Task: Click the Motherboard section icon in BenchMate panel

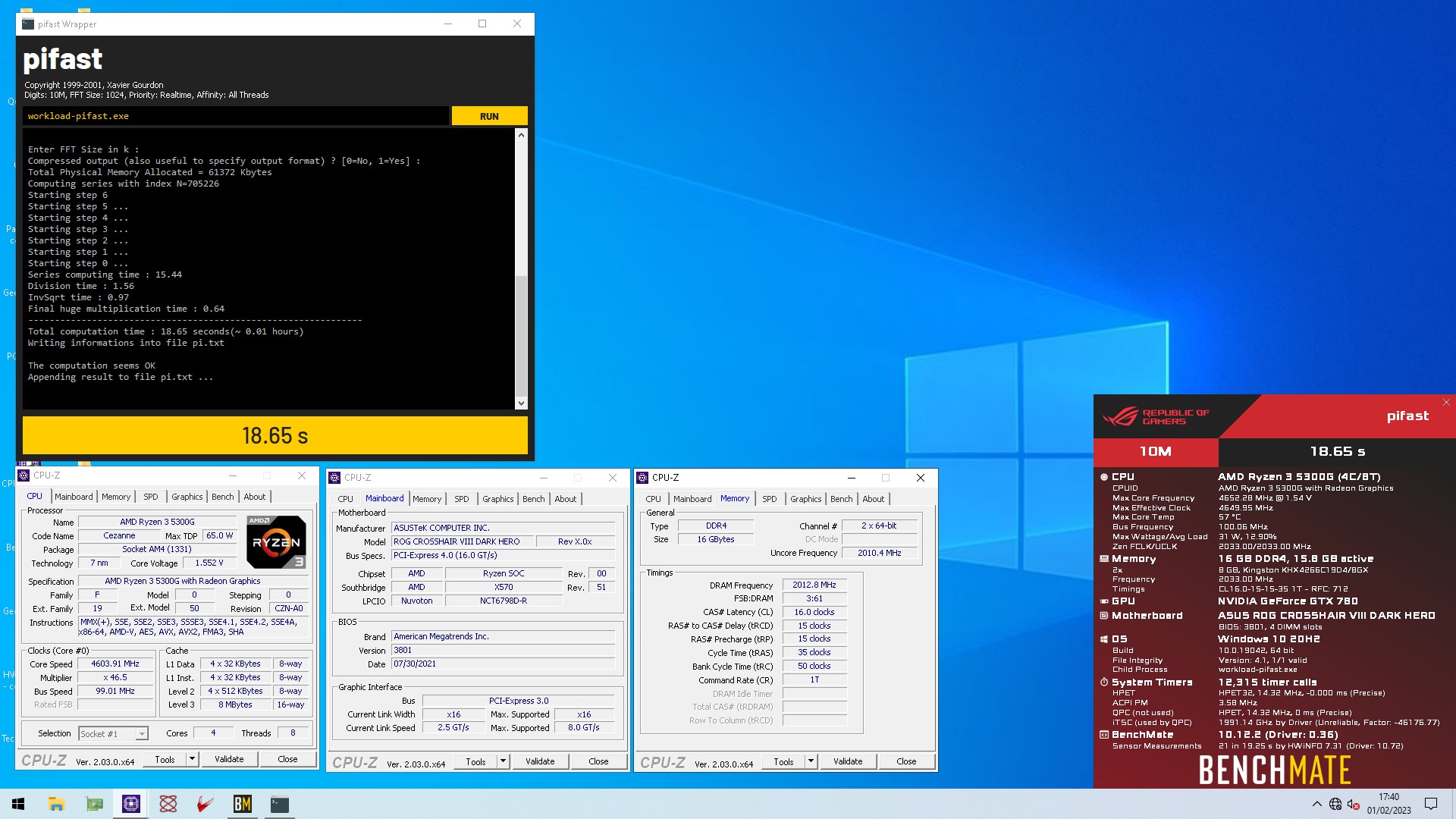Action: point(1104,616)
